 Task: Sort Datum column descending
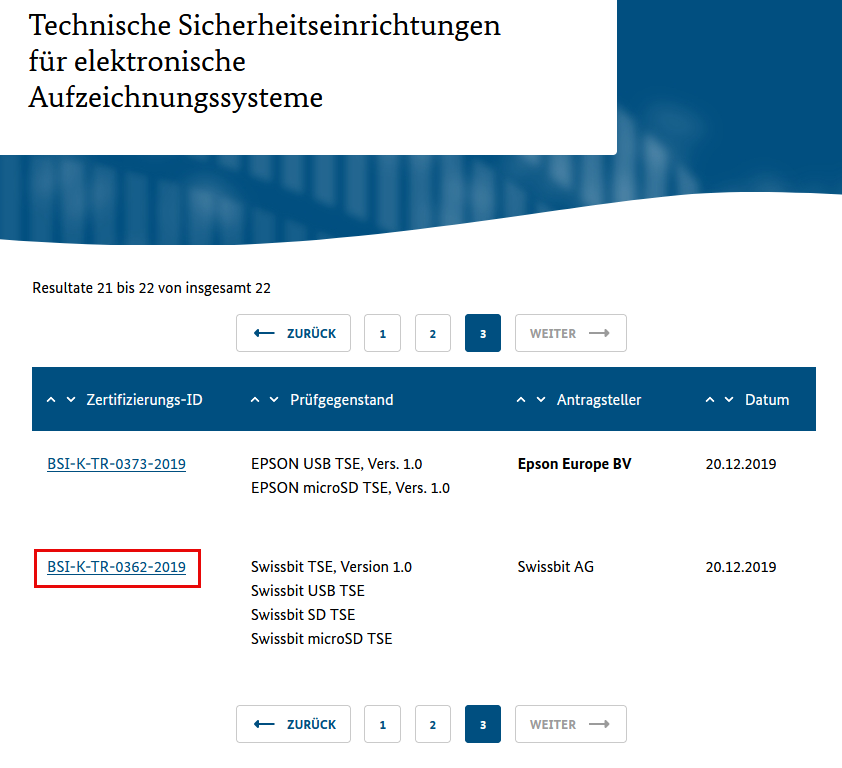[x=729, y=400]
